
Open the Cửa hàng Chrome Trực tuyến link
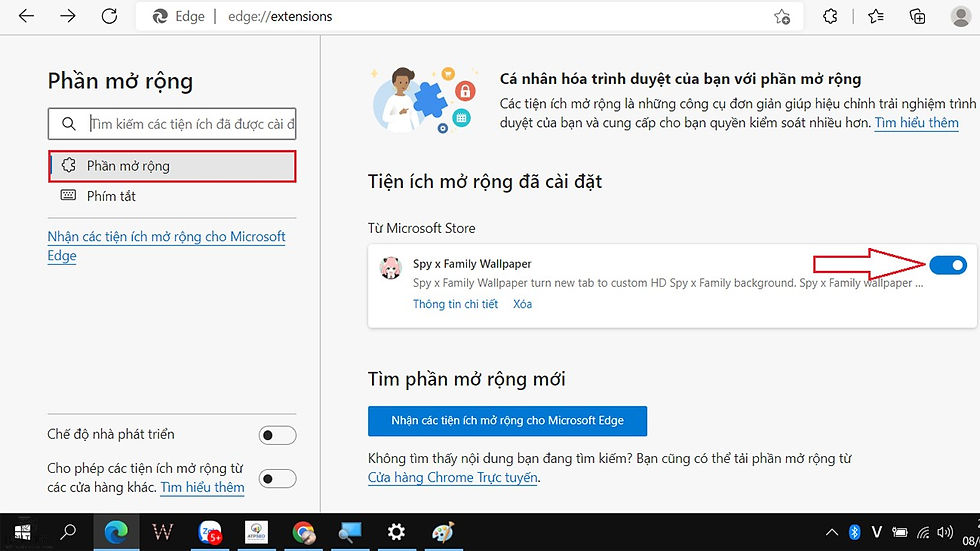point(452,478)
